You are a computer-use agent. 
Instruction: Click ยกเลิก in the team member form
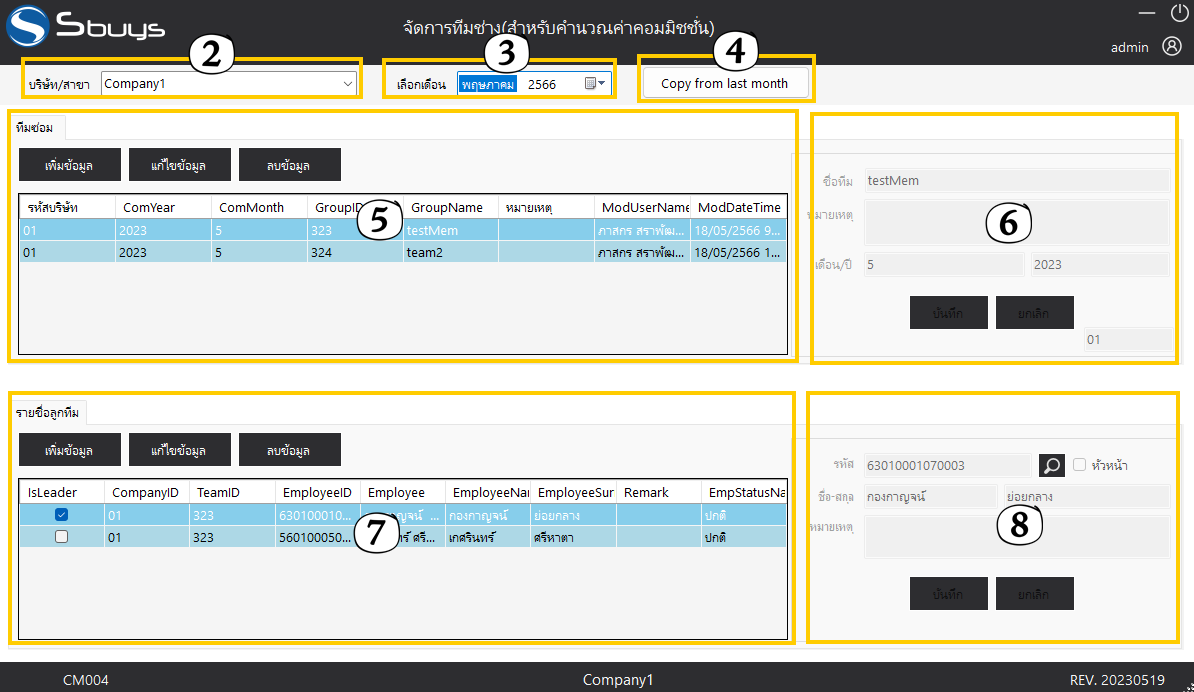tap(1034, 594)
